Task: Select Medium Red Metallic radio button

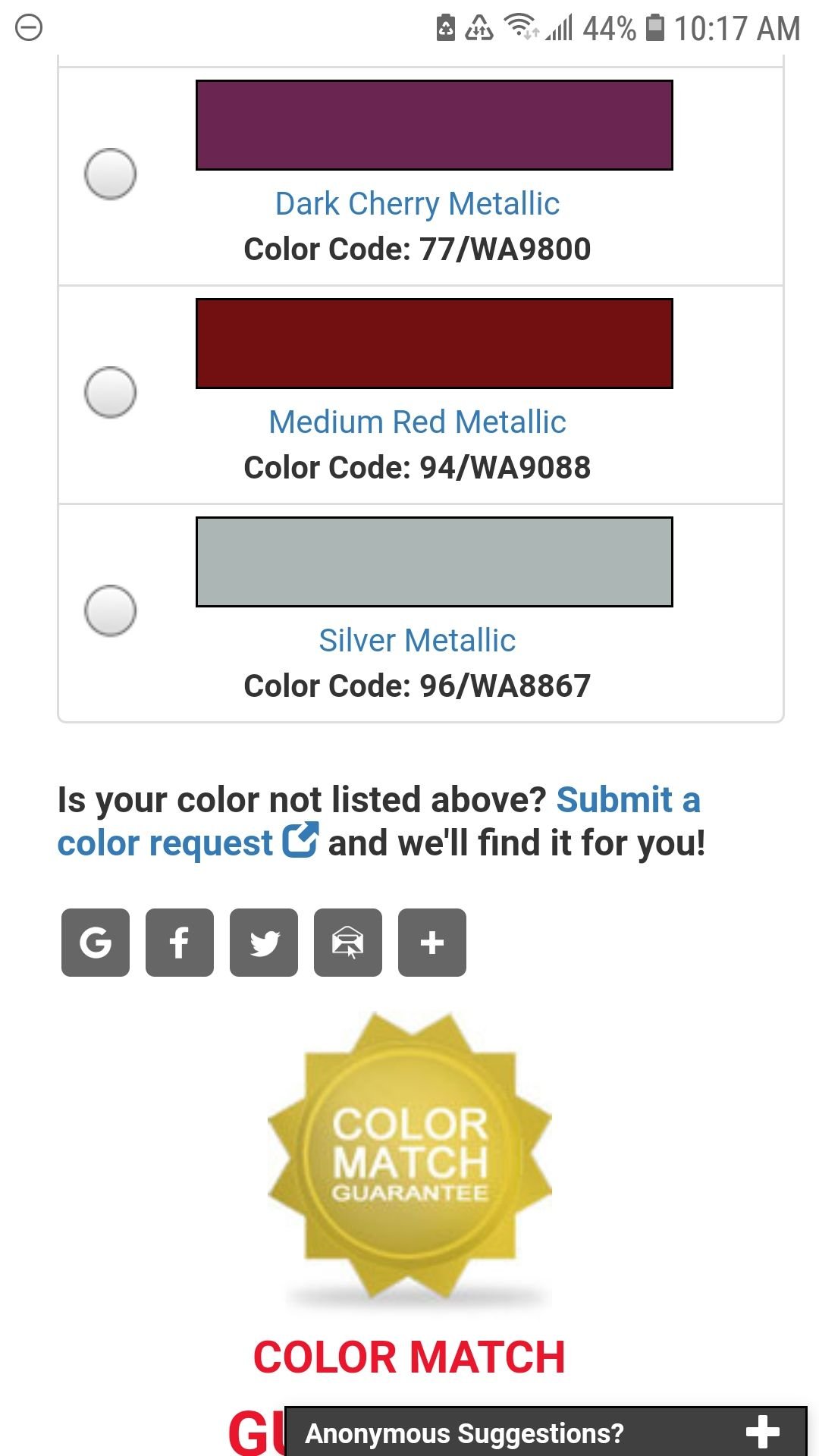Action: 111,392
